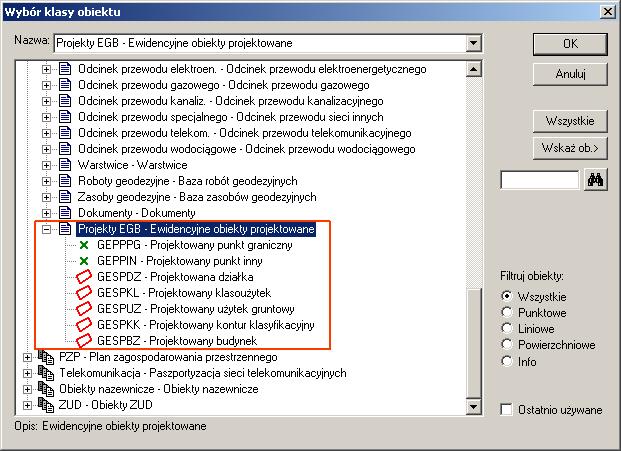Click document icon beside Odcinek przewodu elektroen.
The image size is (621, 451).
coord(65,69)
